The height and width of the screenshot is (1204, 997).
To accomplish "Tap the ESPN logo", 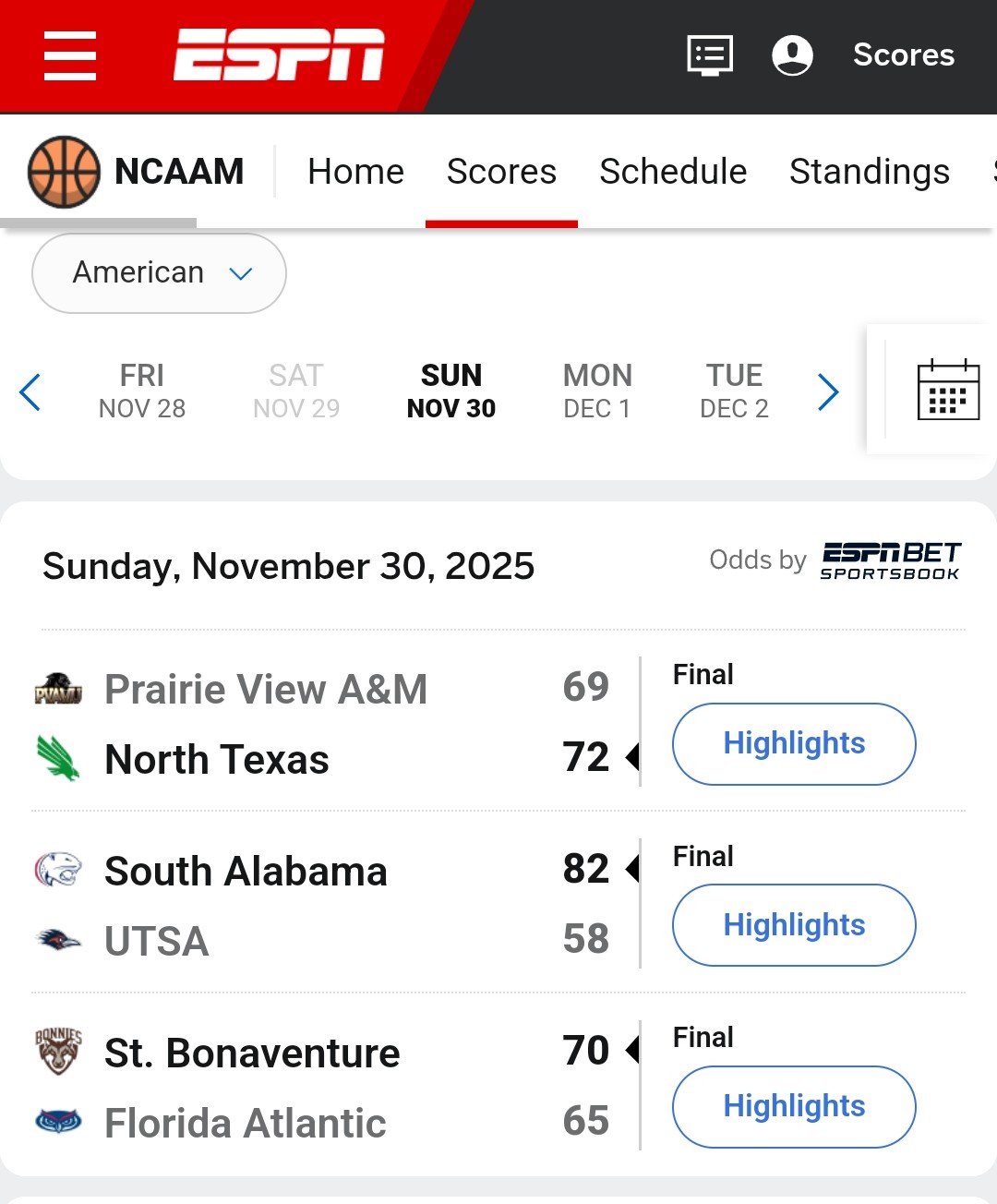I will [279, 55].
